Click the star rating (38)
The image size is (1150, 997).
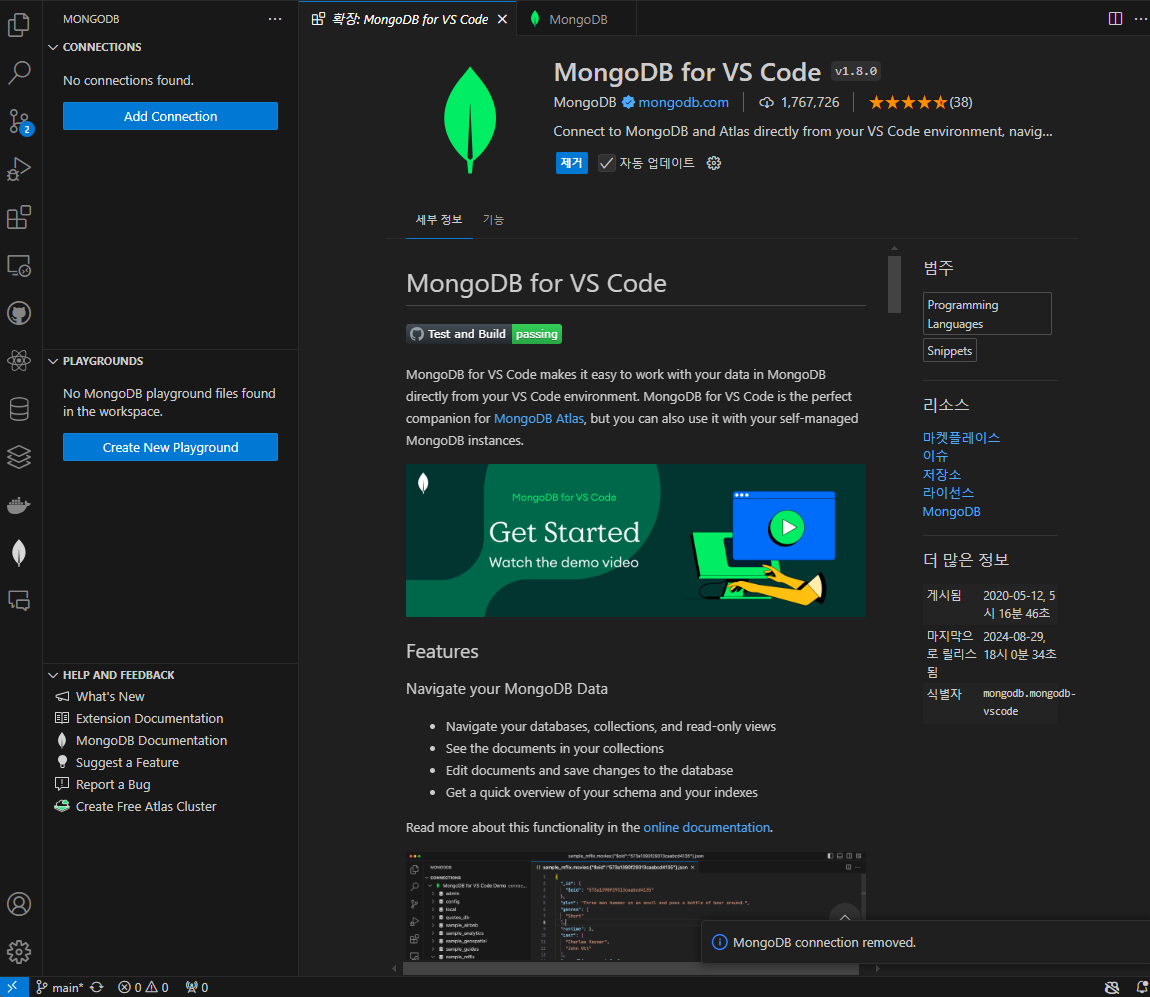[x=920, y=103]
